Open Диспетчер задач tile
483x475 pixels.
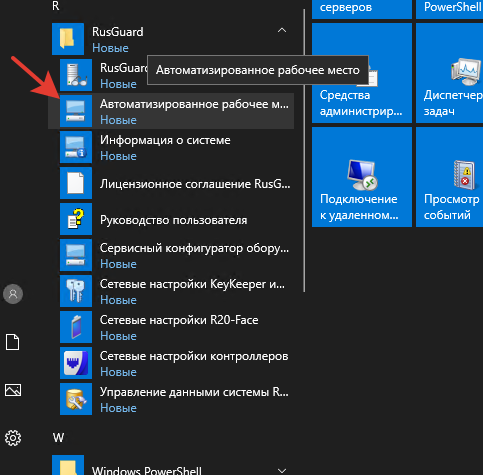tap(449, 73)
